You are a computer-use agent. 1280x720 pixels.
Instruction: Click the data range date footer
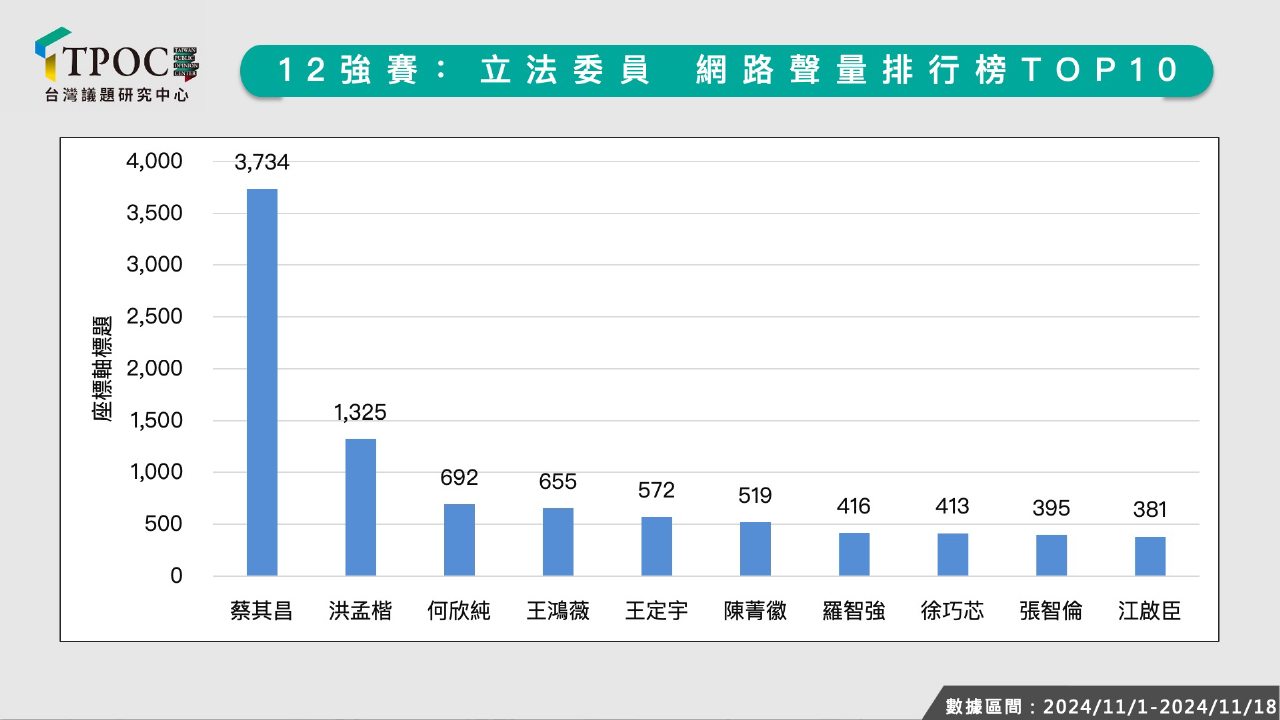pyautogui.click(x=1110, y=706)
